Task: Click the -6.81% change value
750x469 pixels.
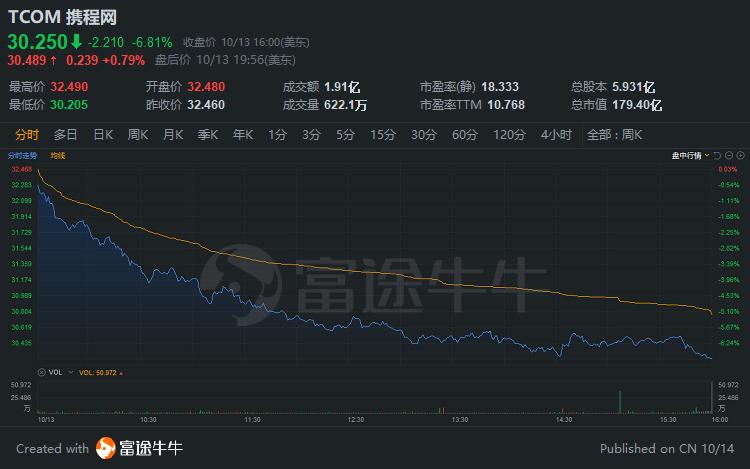Action: [152, 43]
